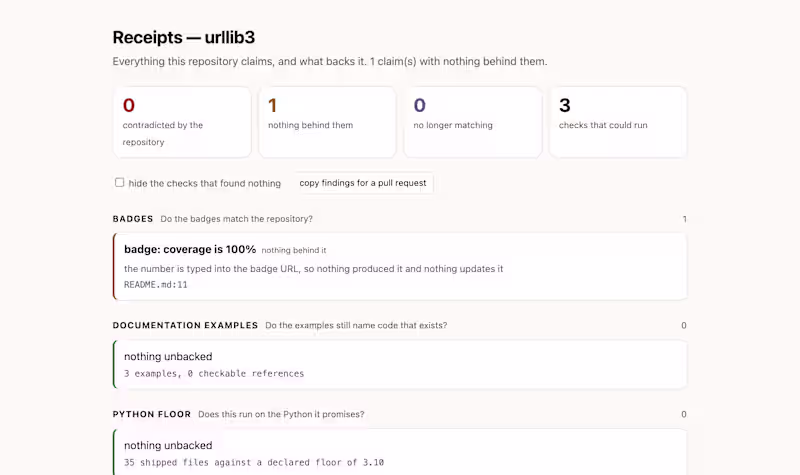Click the nothing behind it tag
This screenshot has height=475, width=800.
[x=294, y=251]
